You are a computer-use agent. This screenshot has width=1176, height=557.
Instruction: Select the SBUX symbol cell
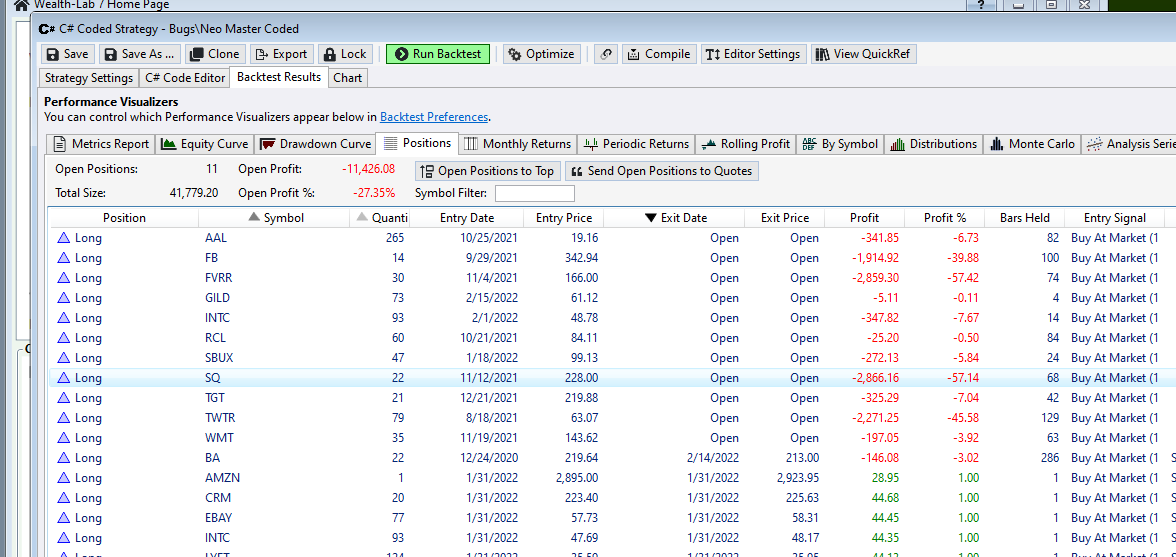click(x=218, y=358)
